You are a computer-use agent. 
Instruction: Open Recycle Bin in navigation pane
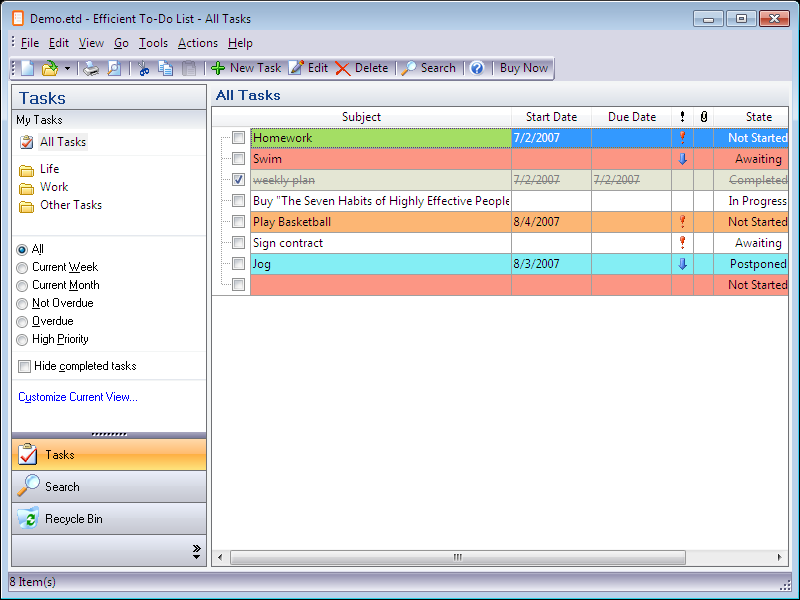coord(73,519)
